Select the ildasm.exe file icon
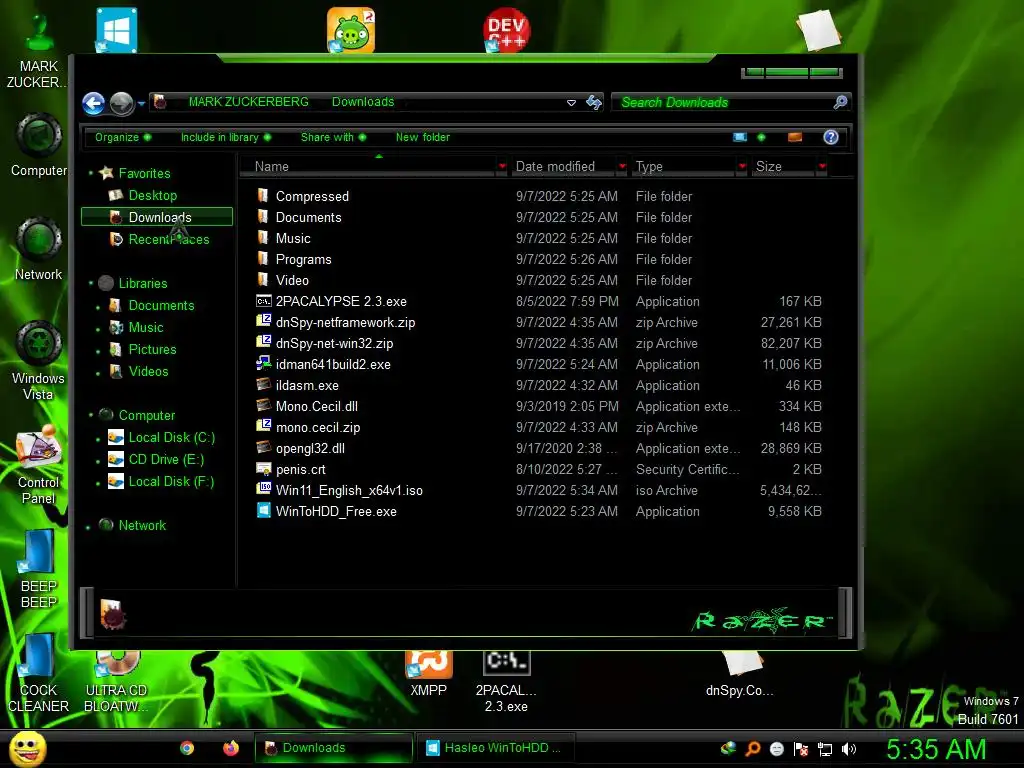1024x768 pixels. point(263,384)
